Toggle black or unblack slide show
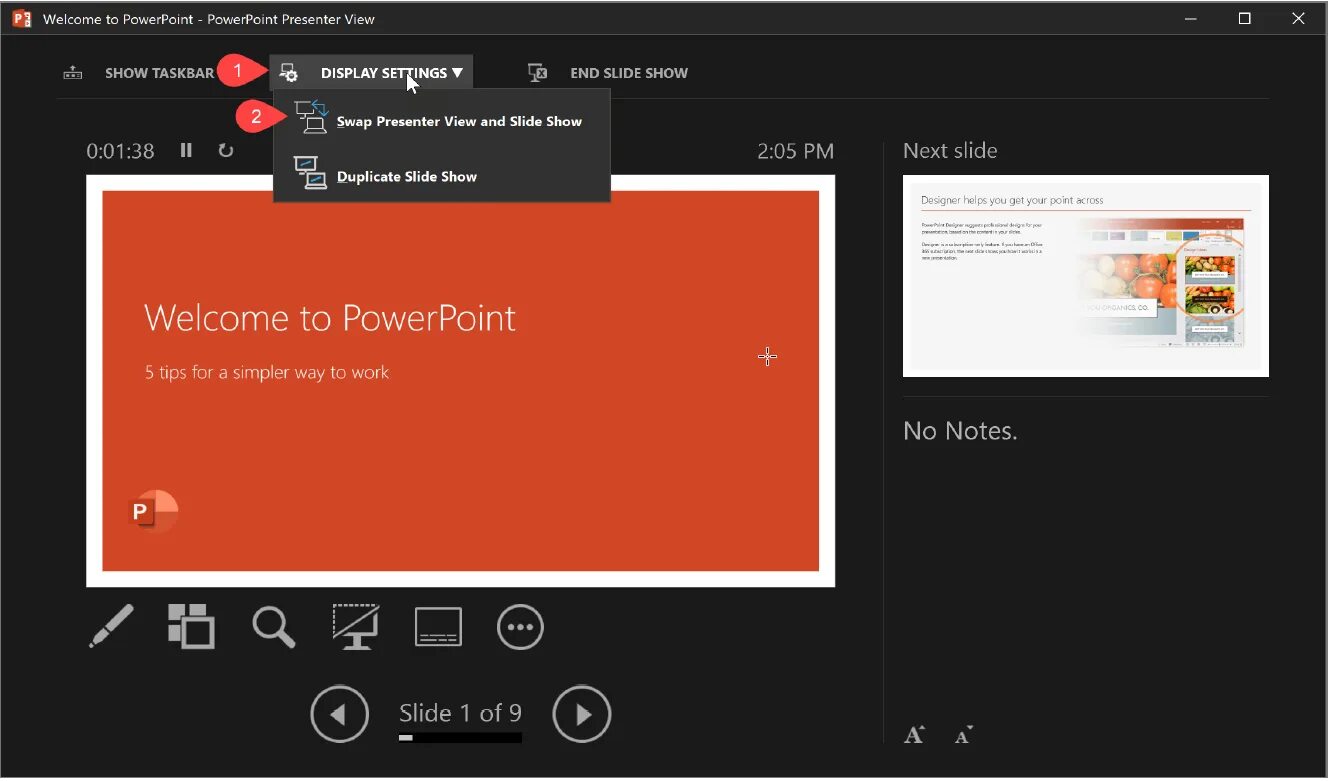Screen dimensions: 1329x781 (356, 627)
